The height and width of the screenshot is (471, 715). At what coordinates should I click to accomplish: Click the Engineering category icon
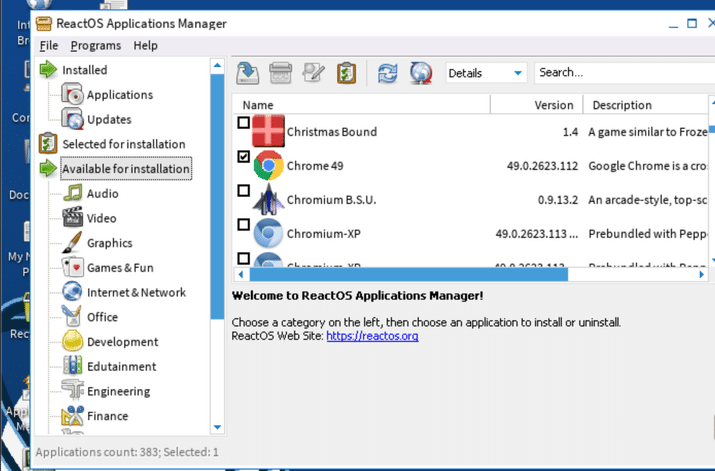[73, 390]
